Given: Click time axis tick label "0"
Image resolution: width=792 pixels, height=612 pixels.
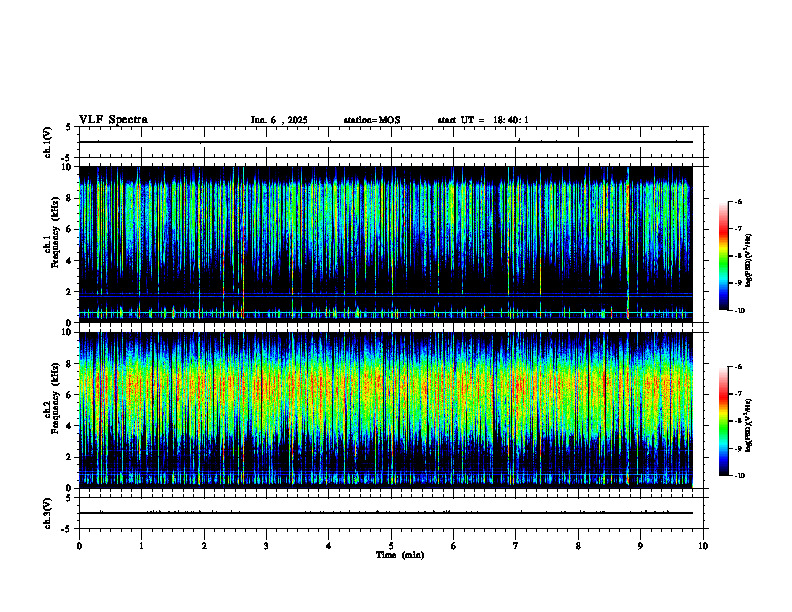Looking at the screenshot, I should click(x=79, y=546).
